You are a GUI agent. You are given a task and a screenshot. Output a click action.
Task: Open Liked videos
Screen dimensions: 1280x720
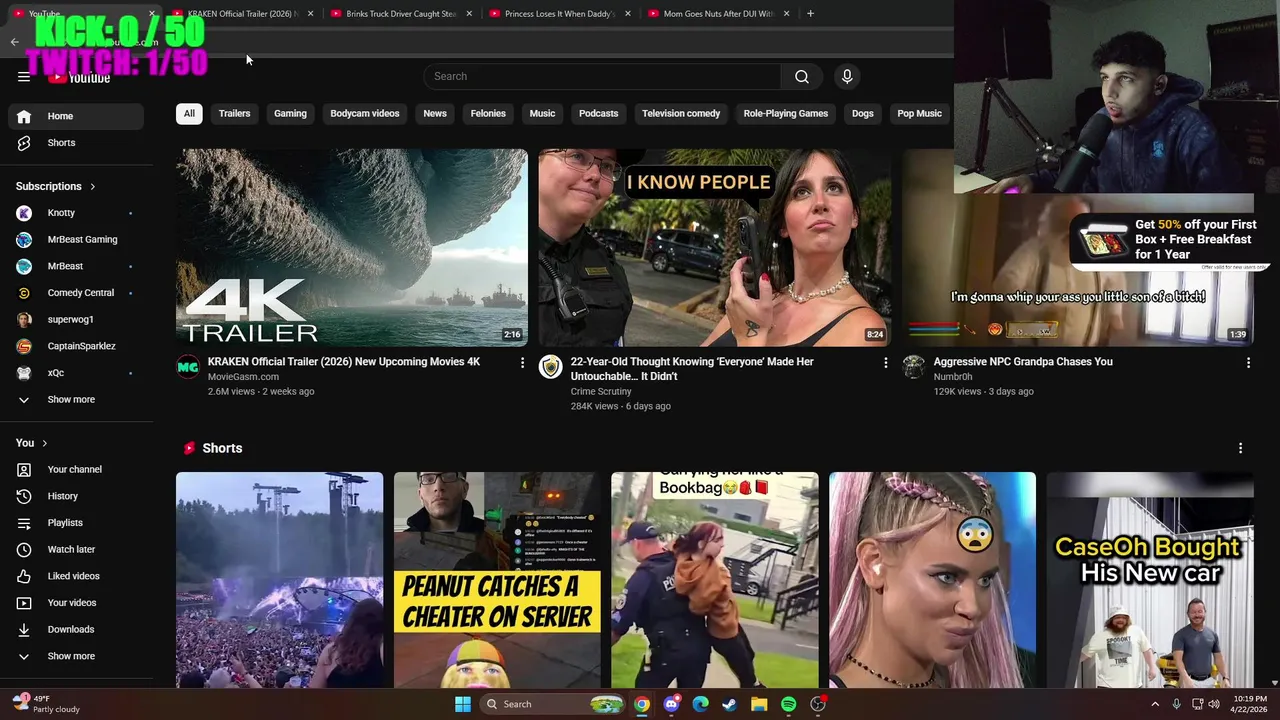pyautogui.click(x=76, y=576)
